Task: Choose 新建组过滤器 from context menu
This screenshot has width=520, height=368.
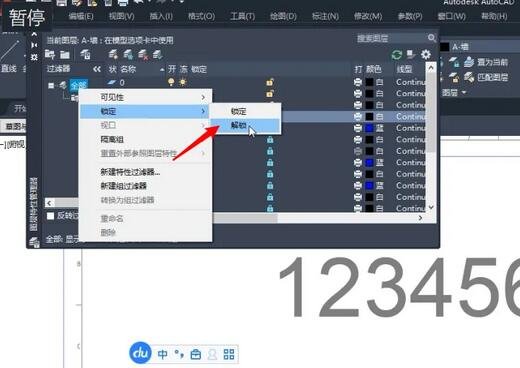Action: click(x=124, y=186)
